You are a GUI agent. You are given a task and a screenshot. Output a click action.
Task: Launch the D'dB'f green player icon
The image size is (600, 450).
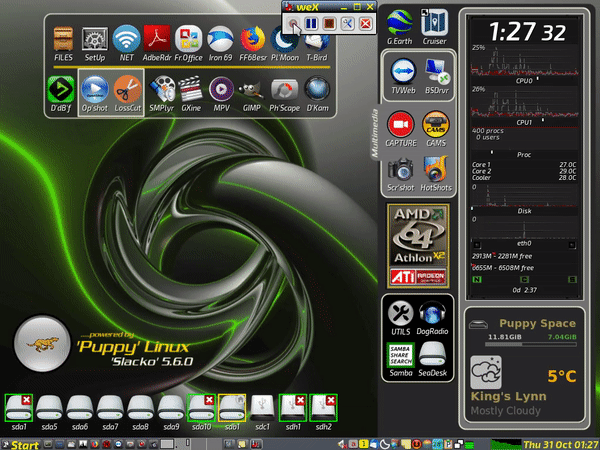[x=61, y=90]
